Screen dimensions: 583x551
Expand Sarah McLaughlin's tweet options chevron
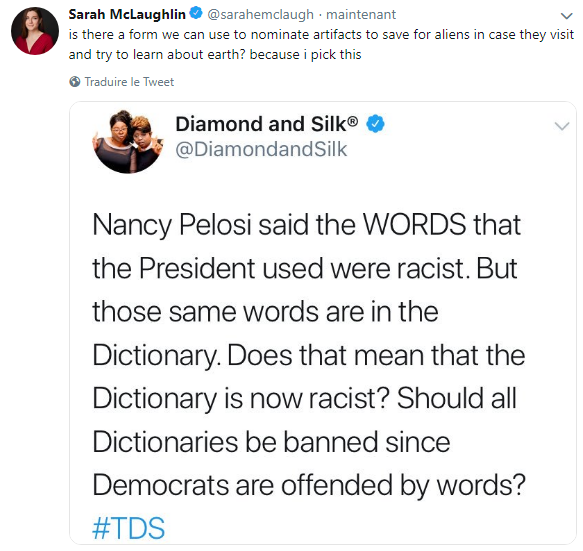(566, 16)
